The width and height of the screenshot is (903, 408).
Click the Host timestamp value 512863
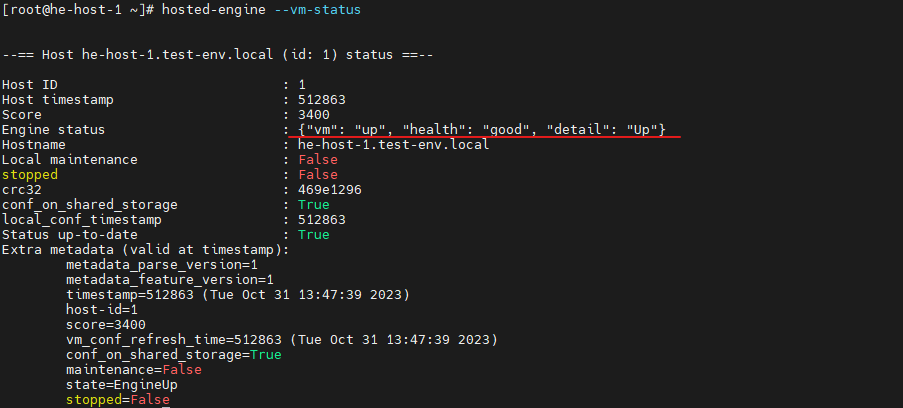[322, 100]
